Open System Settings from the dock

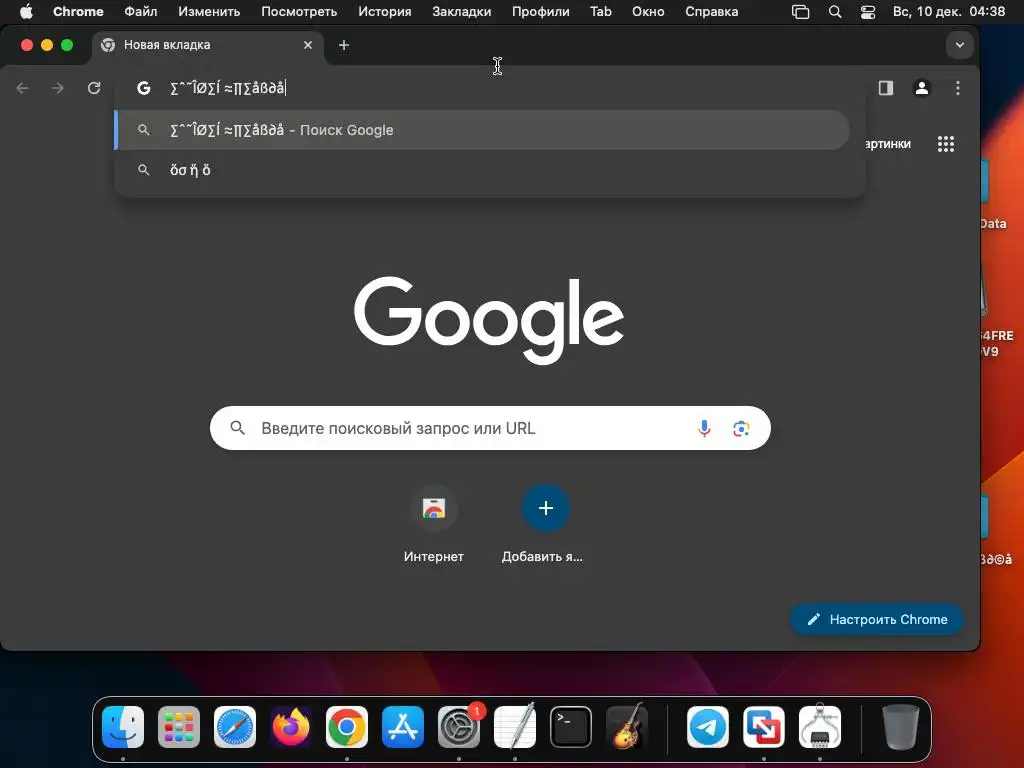459,727
